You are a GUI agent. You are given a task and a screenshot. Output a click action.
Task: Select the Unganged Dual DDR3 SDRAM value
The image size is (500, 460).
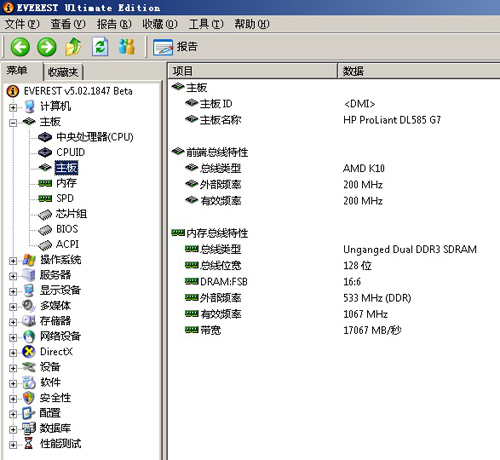pyautogui.click(x=410, y=250)
